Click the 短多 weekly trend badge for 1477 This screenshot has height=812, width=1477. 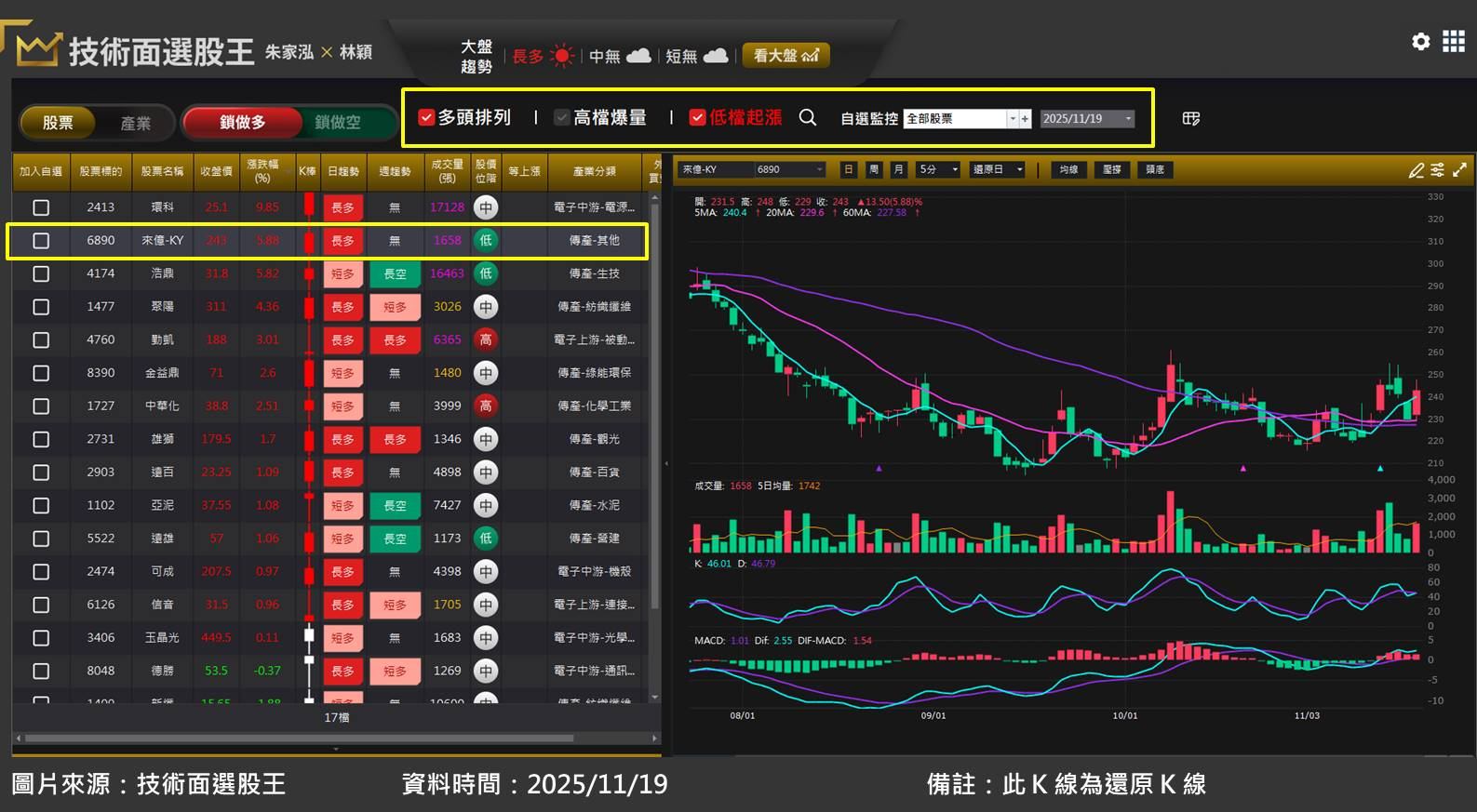click(x=395, y=307)
